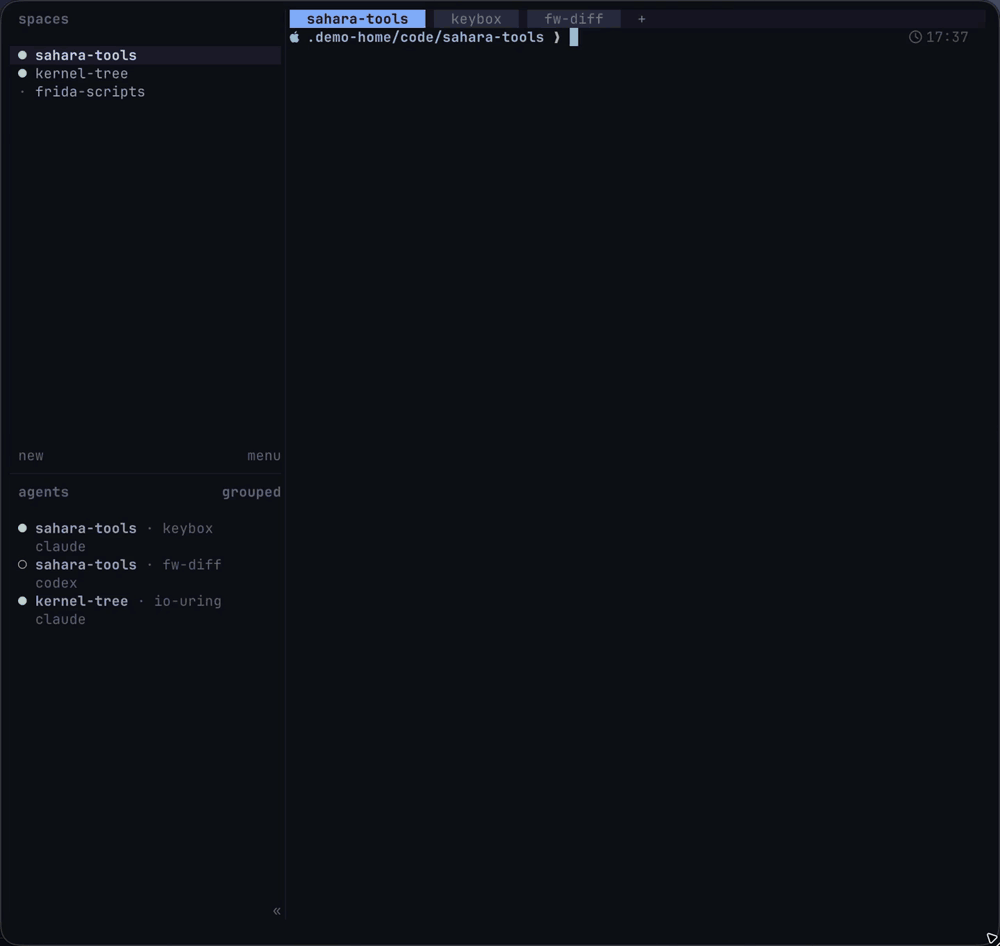Open the spaces menu button
The width and height of the screenshot is (1000, 946).
click(264, 455)
